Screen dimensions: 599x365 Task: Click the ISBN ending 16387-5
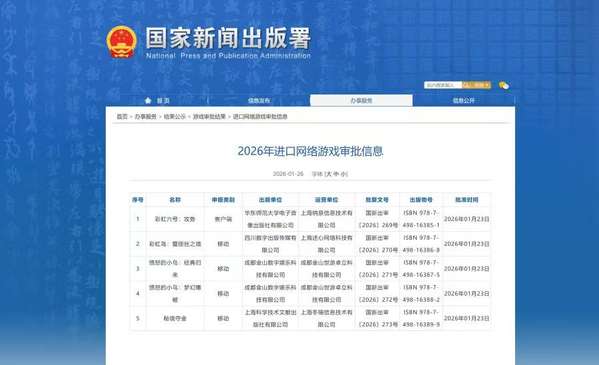click(x=421, y=269)
